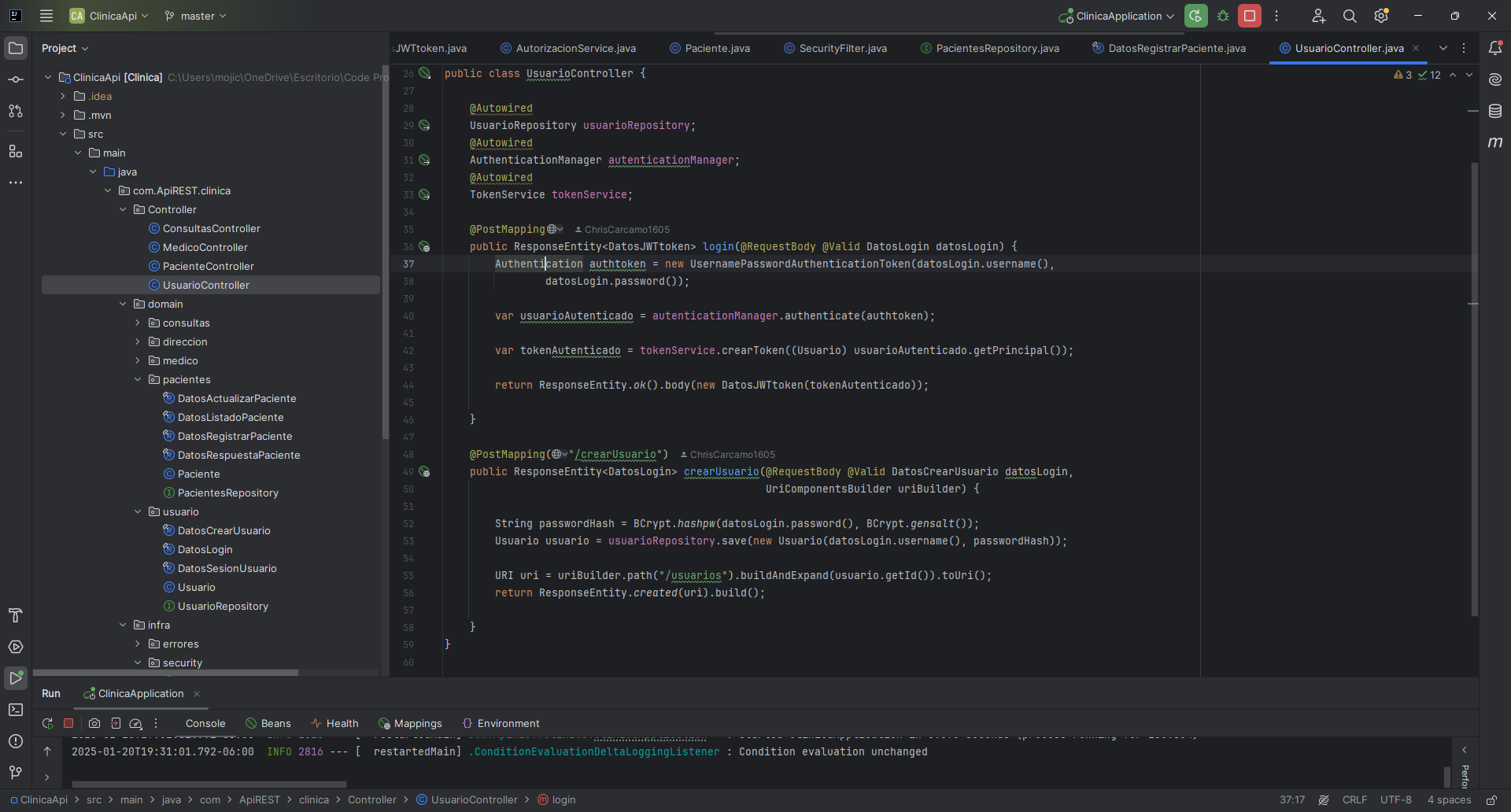Screen dimensions: 1511x812
Task: Open the 4 spaces indent settings
Action: (x=1449, y=799)
